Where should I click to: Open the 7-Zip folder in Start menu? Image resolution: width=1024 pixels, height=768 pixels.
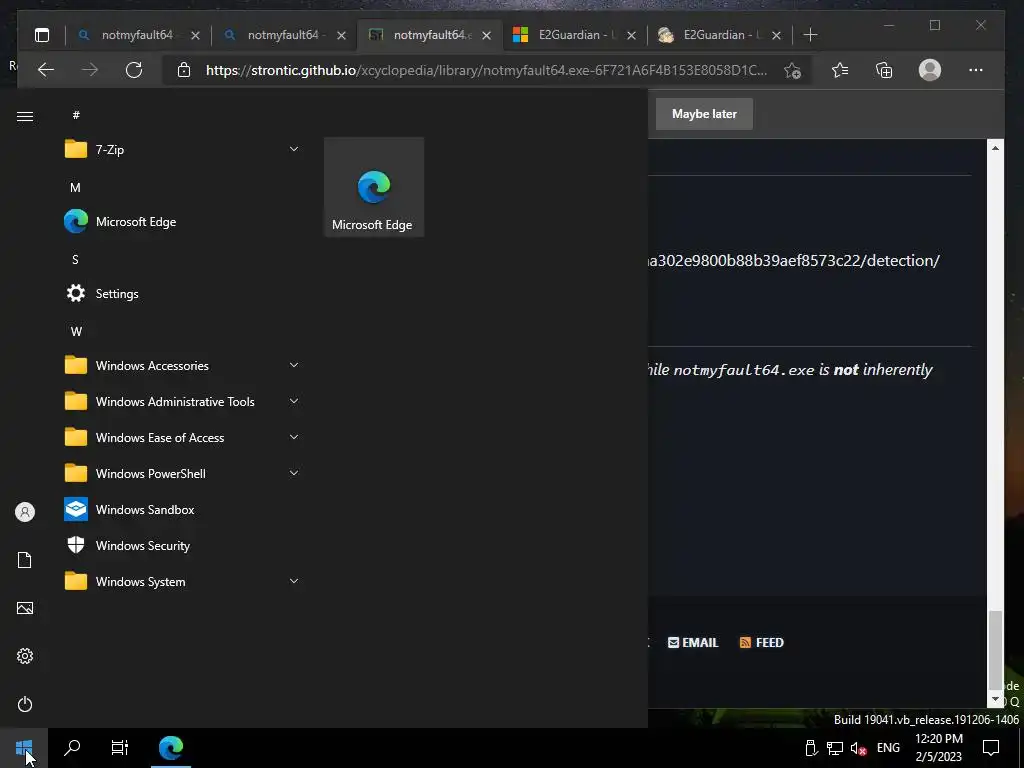182,150
